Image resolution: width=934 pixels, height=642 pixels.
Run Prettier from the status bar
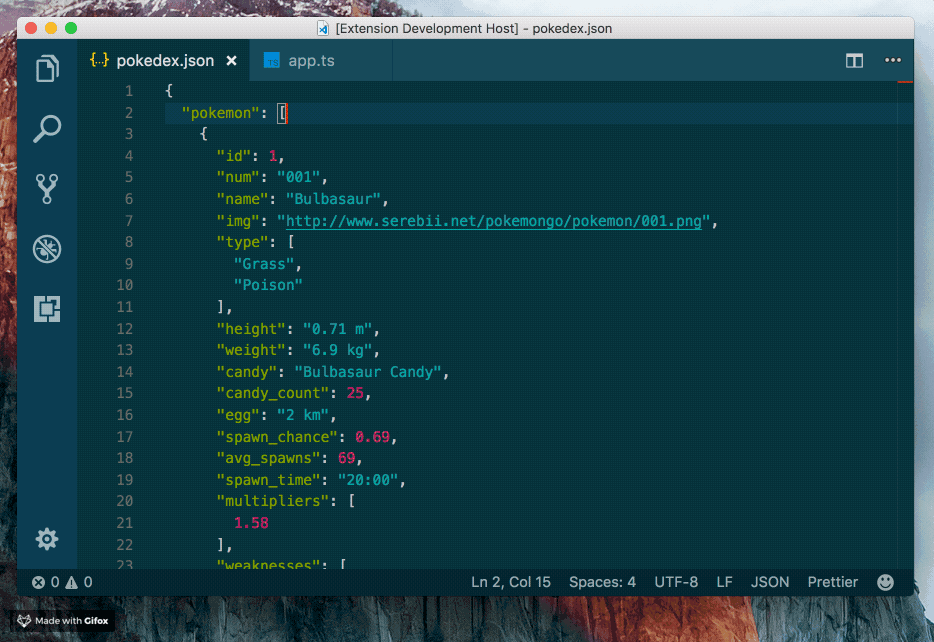tap(832, 581)
